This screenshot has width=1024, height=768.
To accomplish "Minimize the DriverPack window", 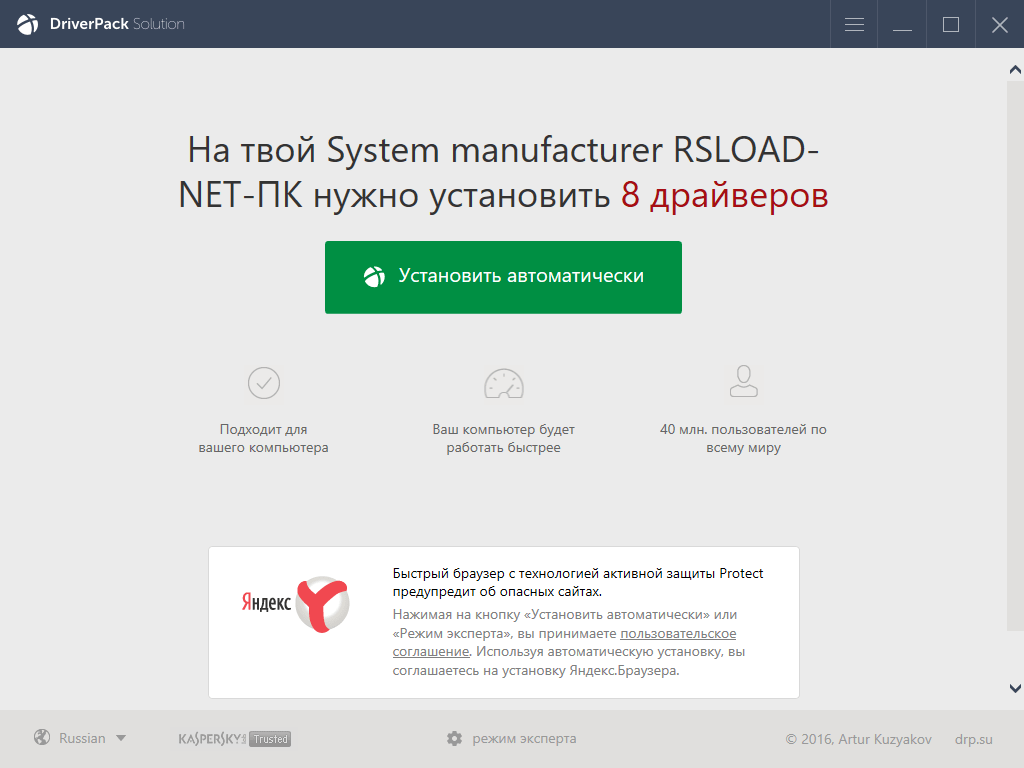I will pos(902,24).
